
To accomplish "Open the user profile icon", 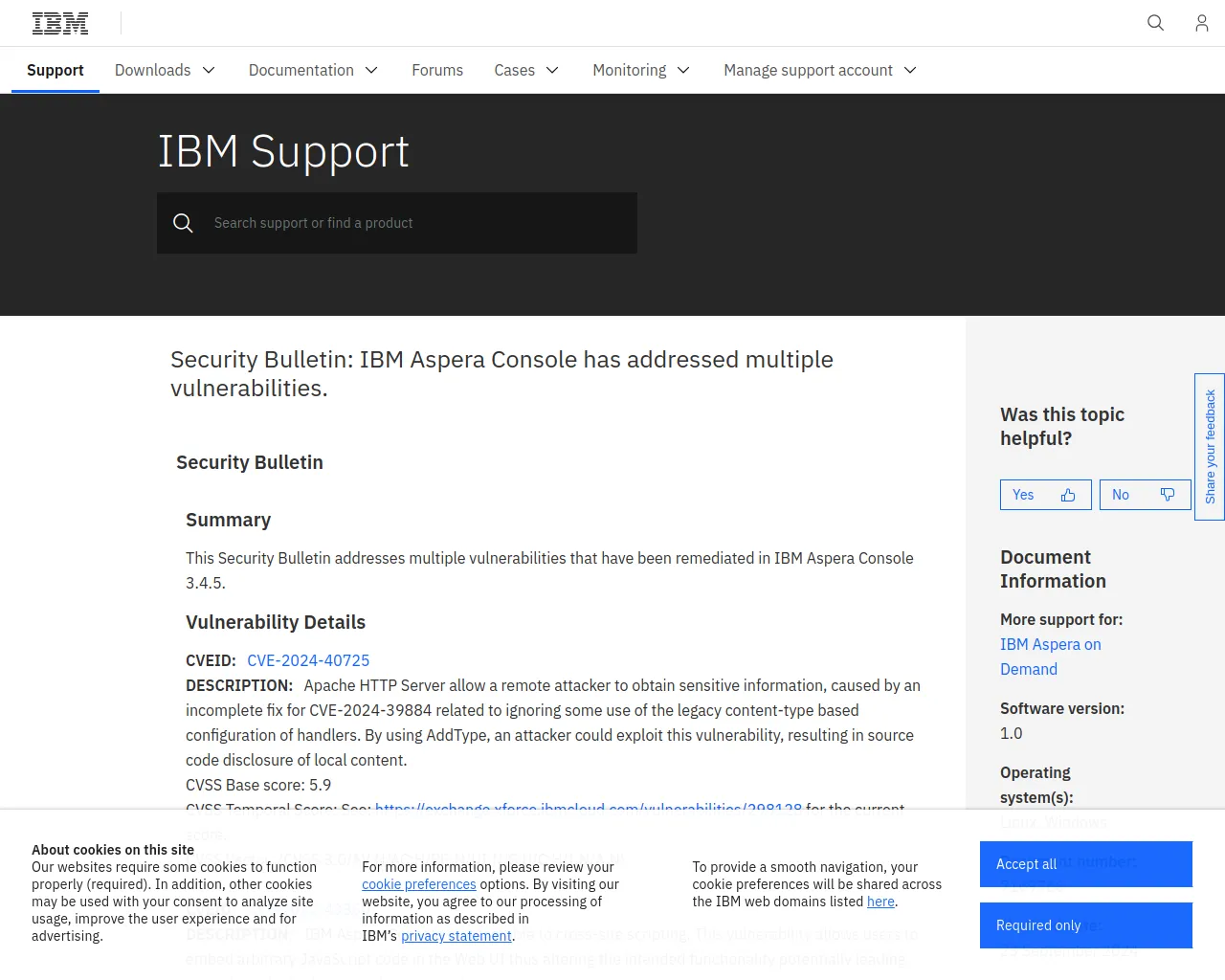I will click(x=1202, y=23).
